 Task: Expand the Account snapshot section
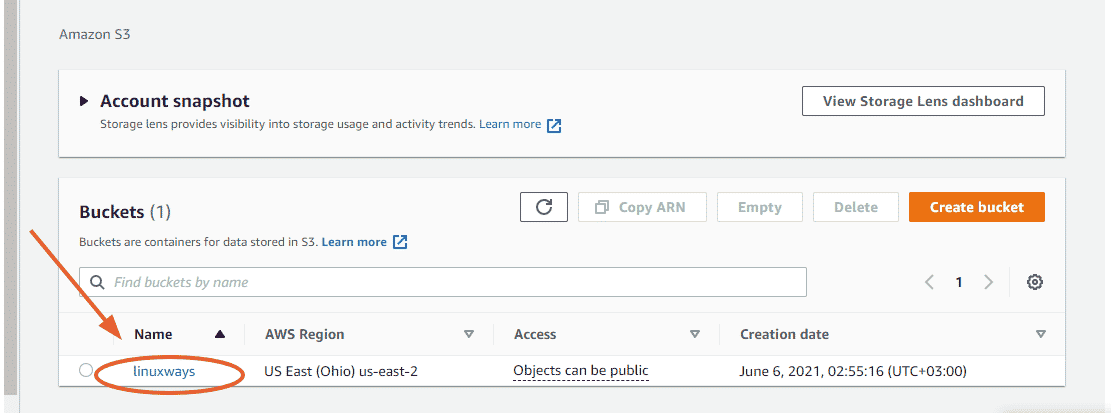84,101
